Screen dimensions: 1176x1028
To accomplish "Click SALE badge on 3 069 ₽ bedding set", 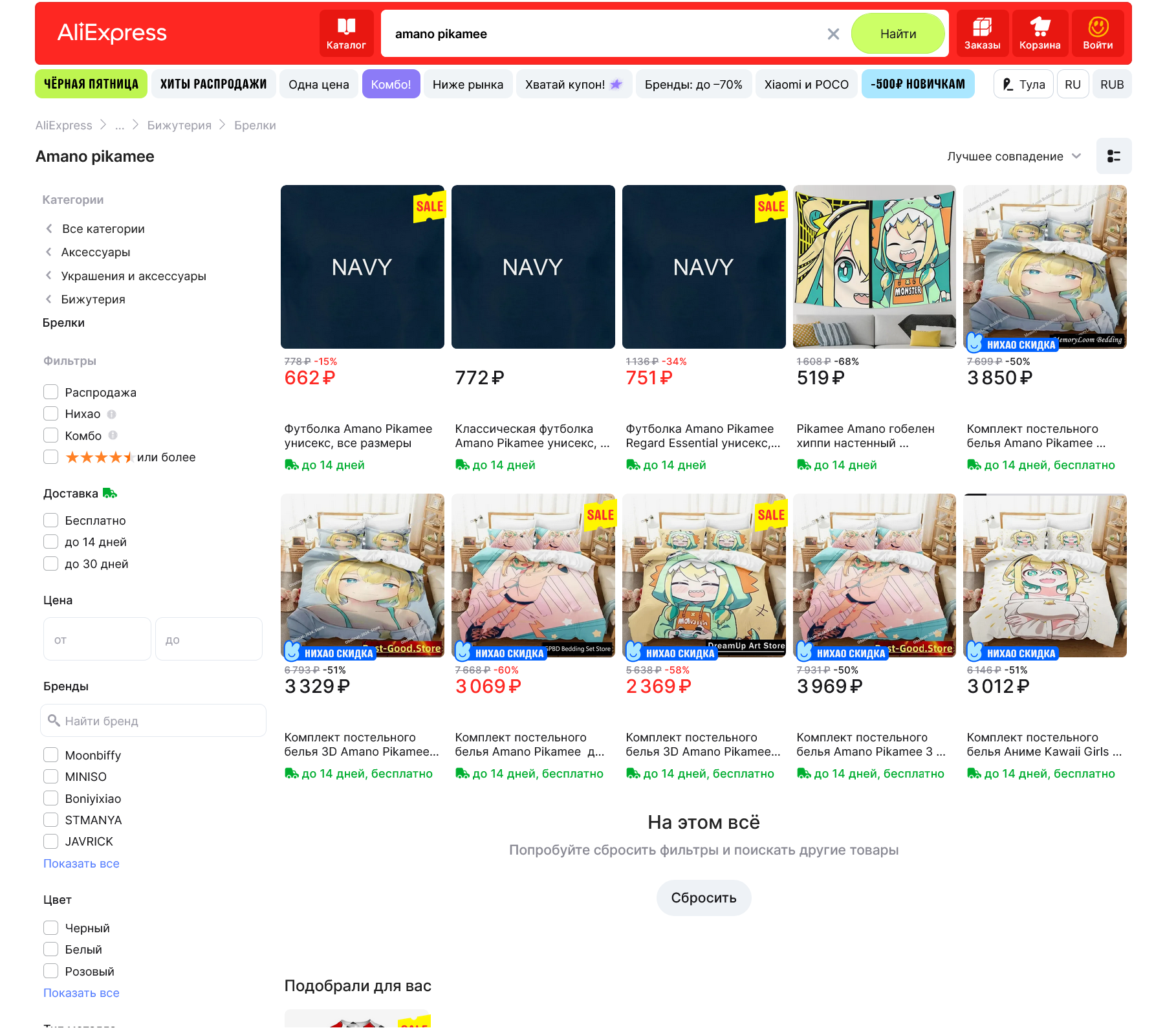I will 600,515.
